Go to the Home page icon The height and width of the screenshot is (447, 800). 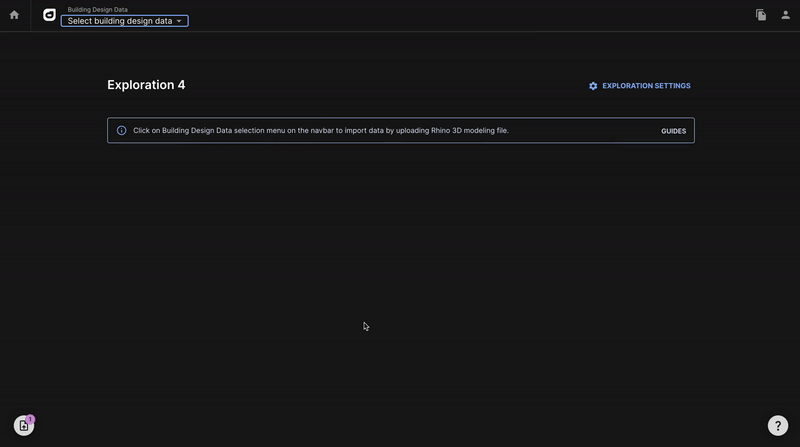click(x=14, y=15)
